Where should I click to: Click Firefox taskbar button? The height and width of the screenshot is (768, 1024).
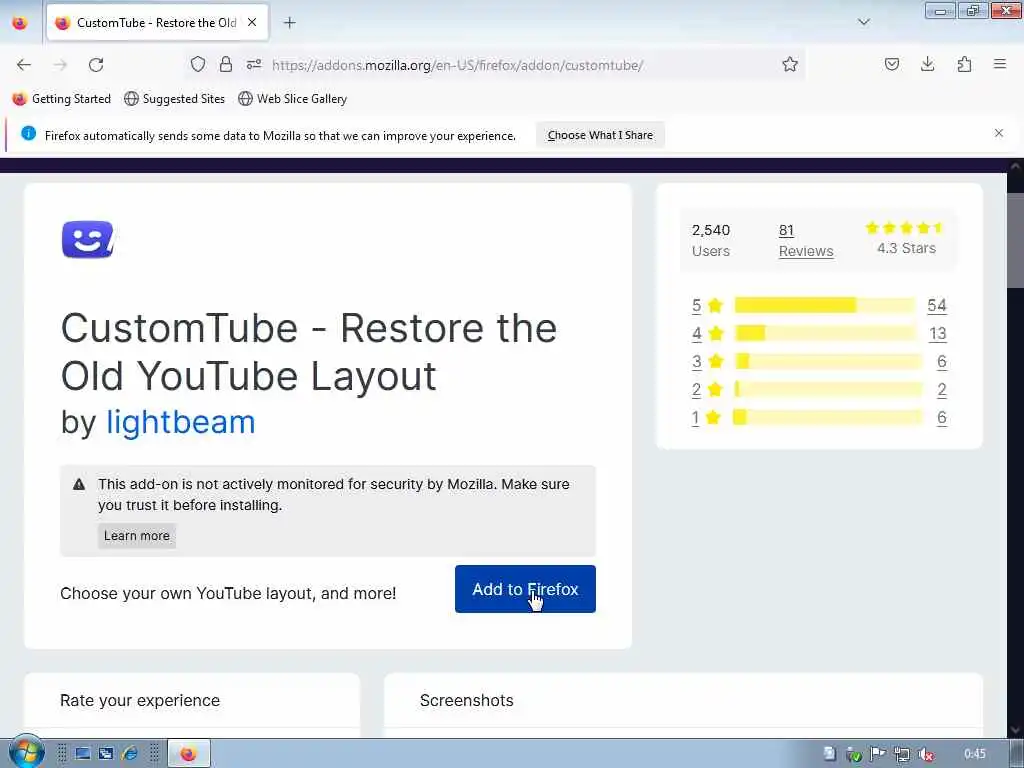tap(189, 754)
